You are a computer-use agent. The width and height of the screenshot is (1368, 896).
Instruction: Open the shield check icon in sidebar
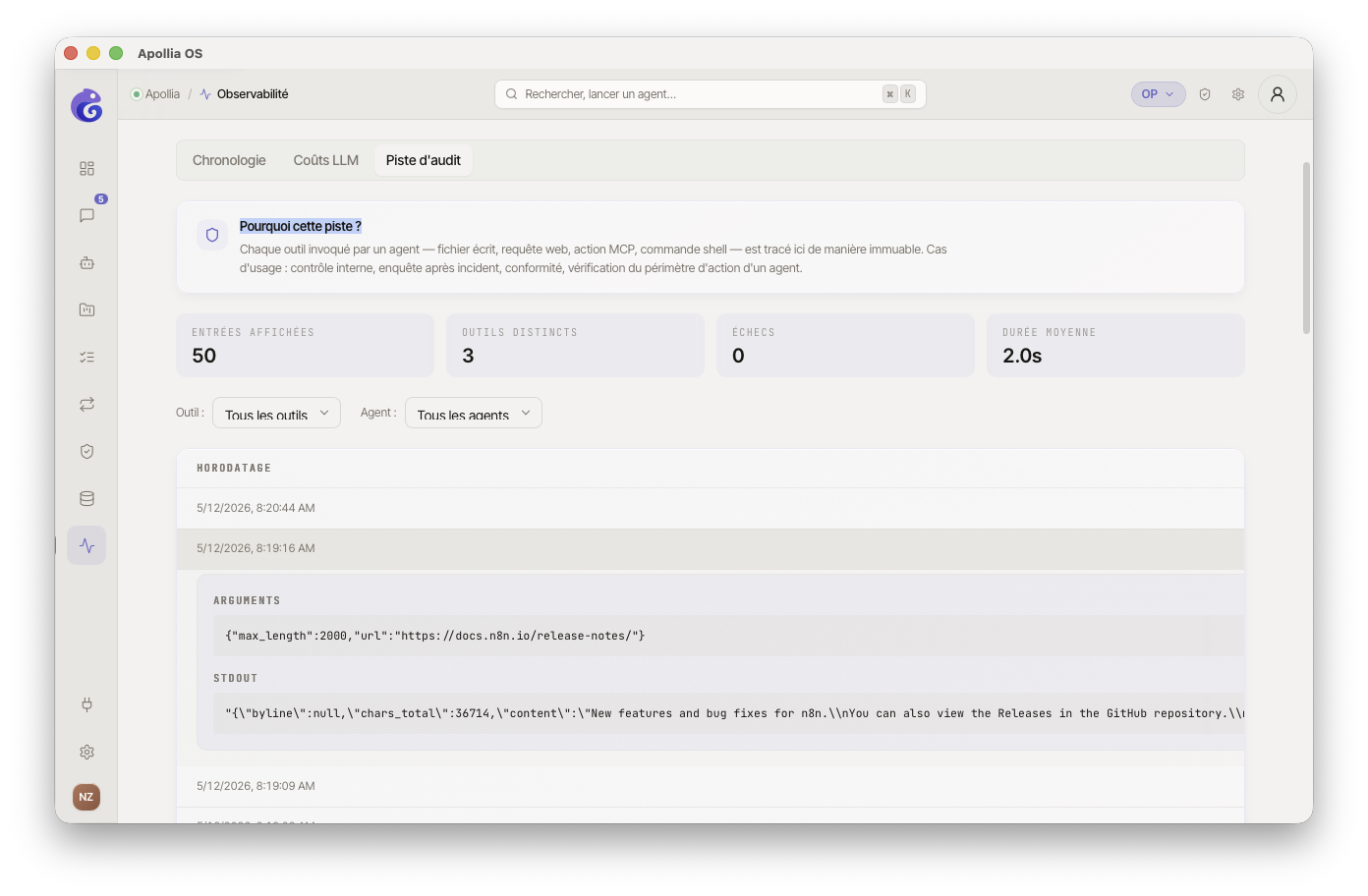click(86, 451)
